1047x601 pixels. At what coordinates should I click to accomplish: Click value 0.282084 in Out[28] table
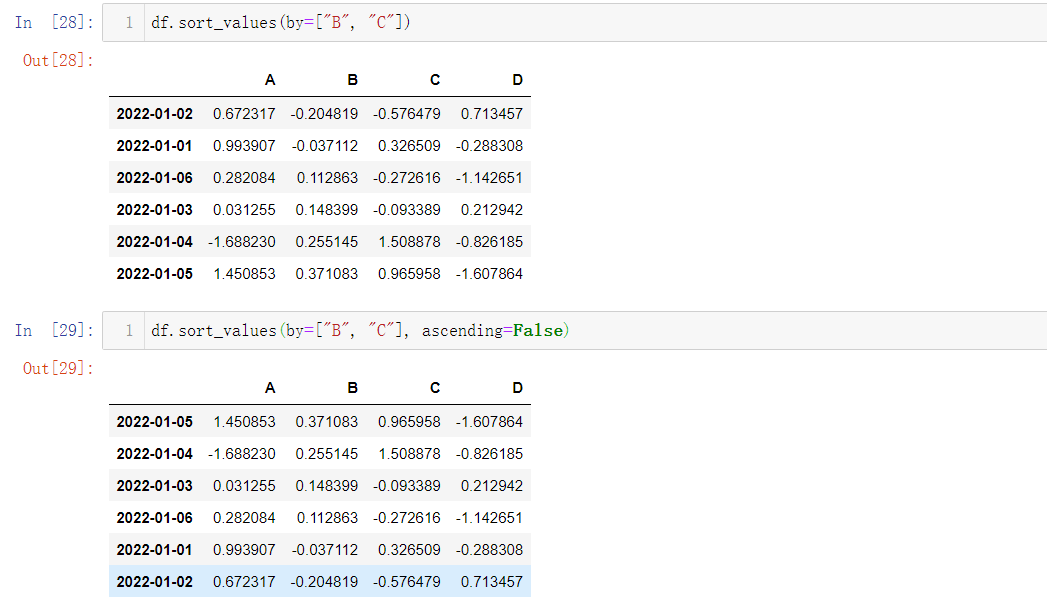click(x=244, y=178)
